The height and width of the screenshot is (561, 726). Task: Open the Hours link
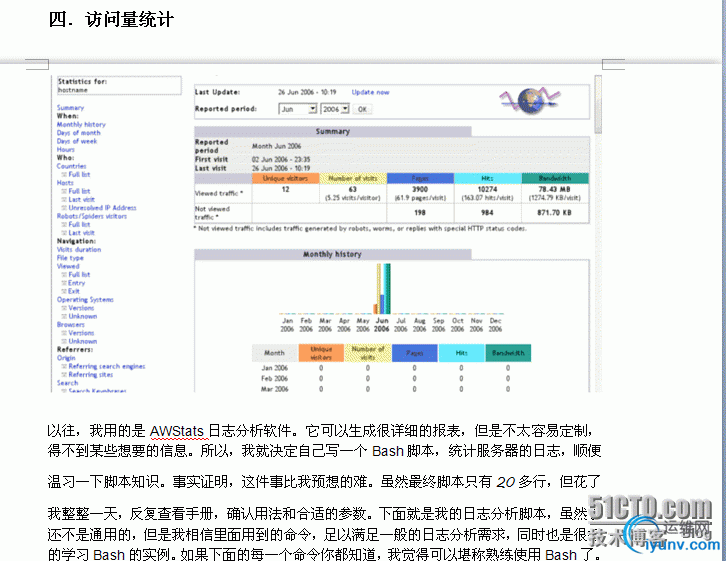tap(65, 149)
